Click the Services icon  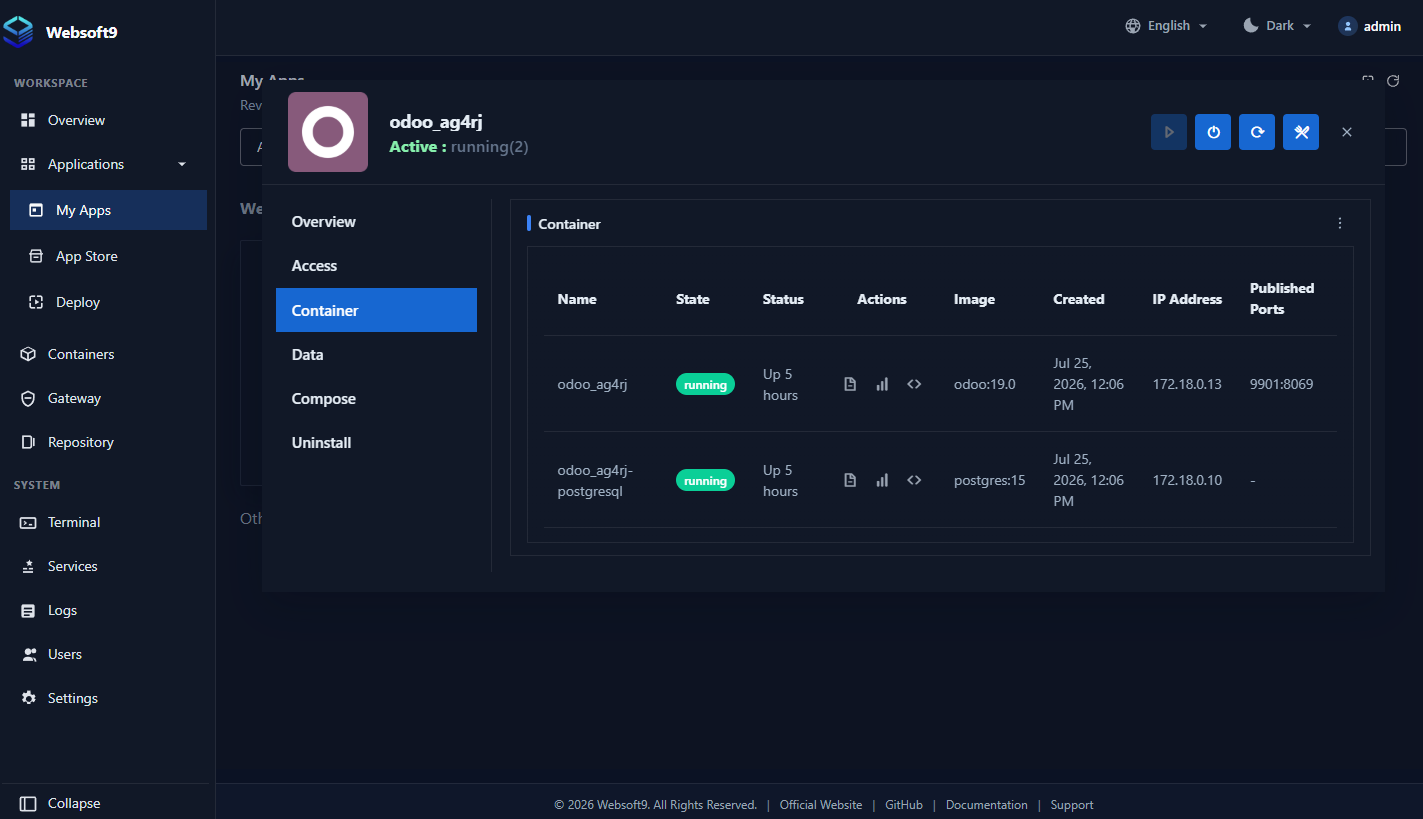tap(28, 566)
